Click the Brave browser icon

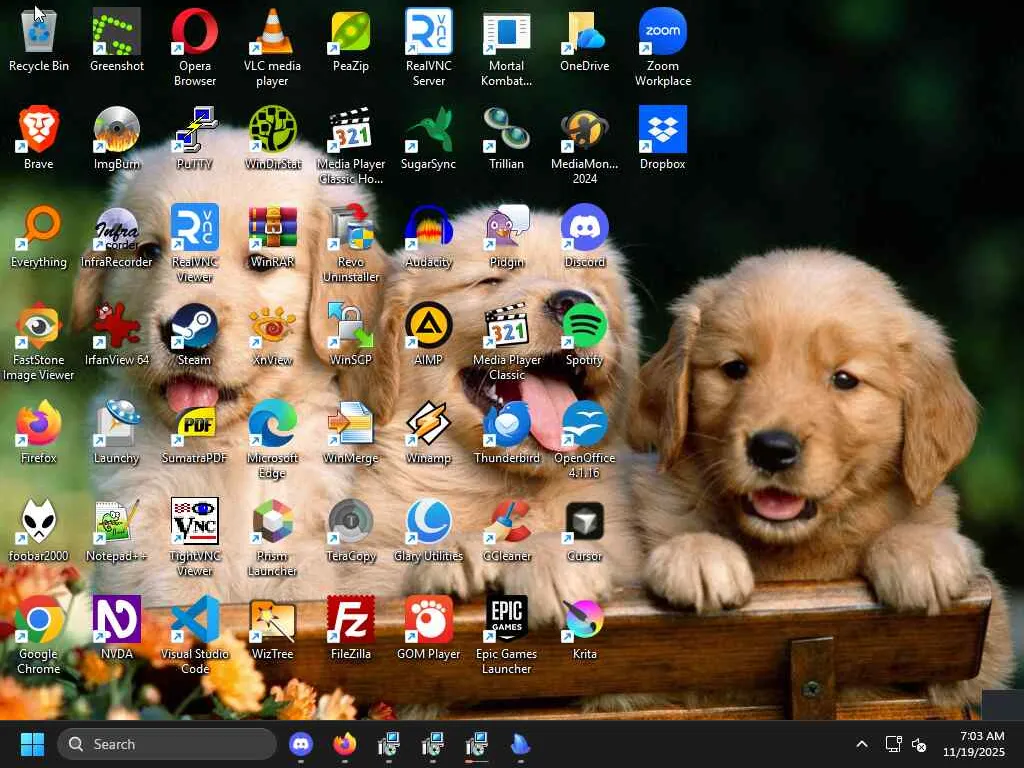[39, 138]
